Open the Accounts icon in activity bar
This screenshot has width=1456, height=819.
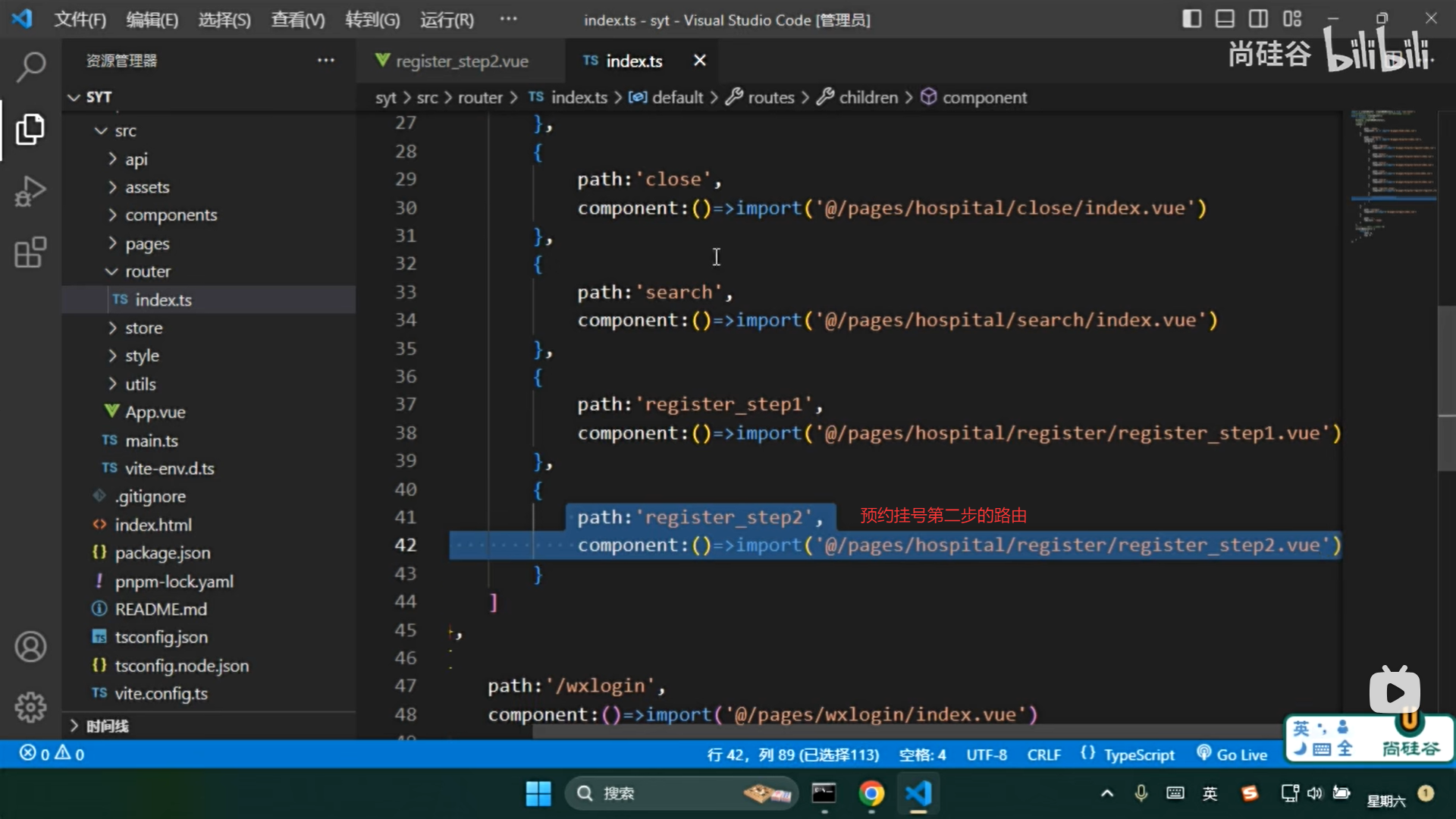click(x=30, y=647)
